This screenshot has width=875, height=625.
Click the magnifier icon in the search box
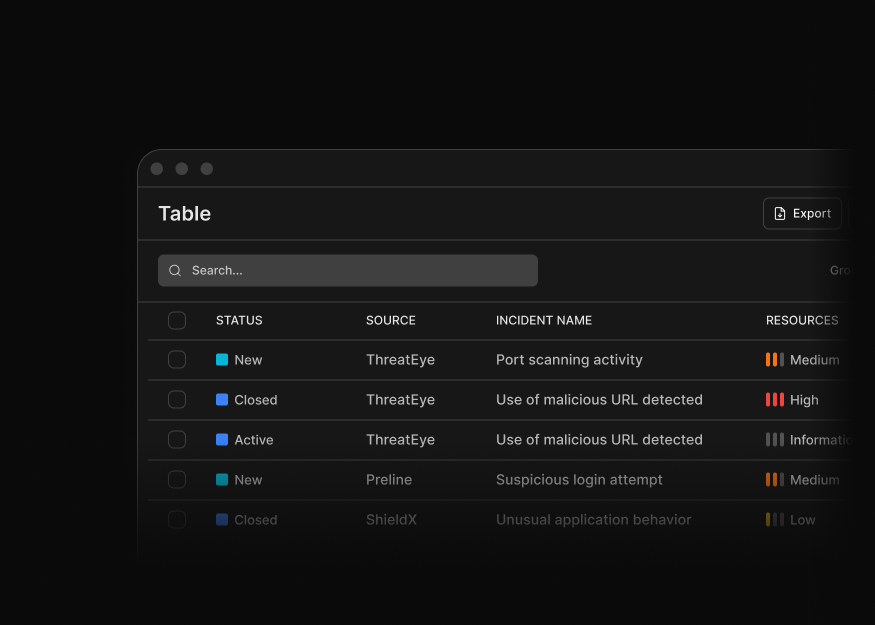click(175, 271)
